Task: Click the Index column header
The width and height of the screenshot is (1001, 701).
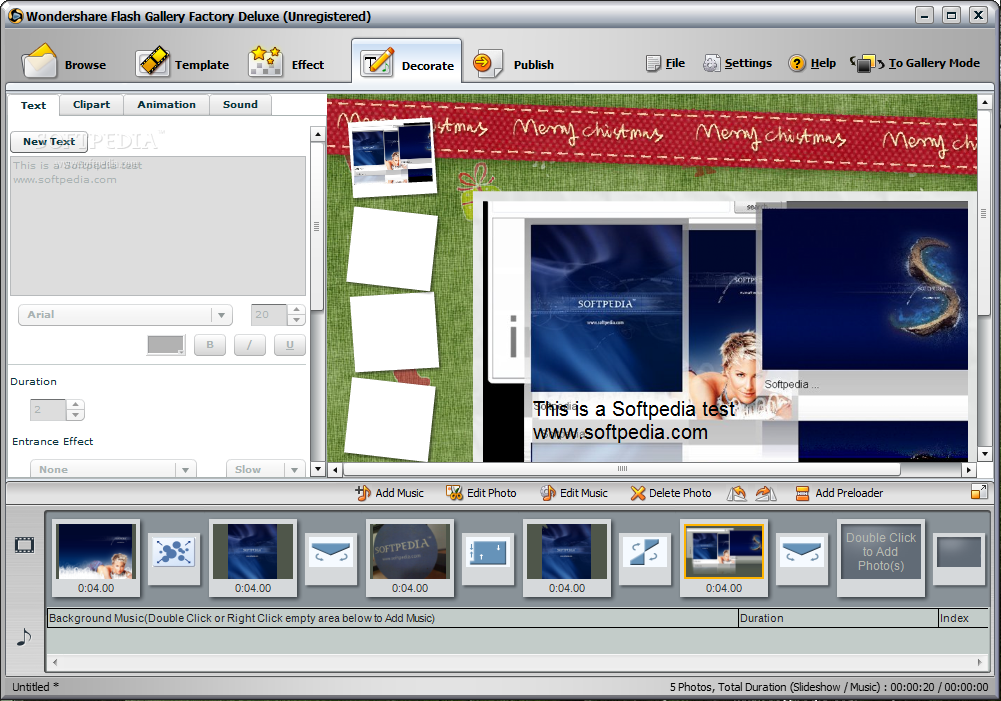Action: pos(963,618)
